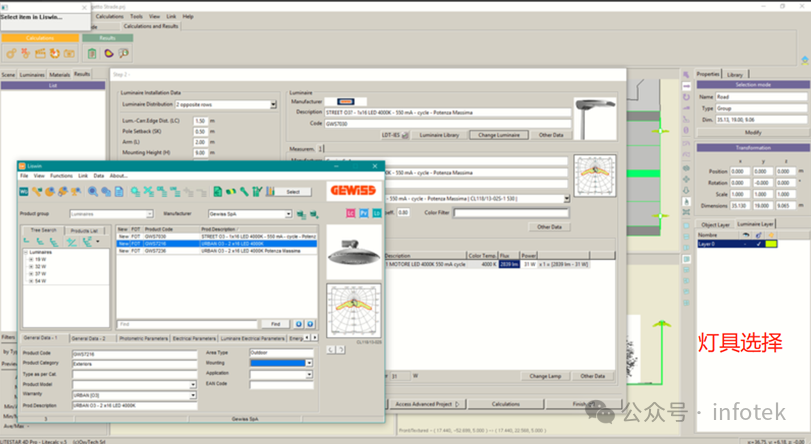Open the Warranty URBAN [O3] dropdown
811x444 pixels.
(193, 395)
